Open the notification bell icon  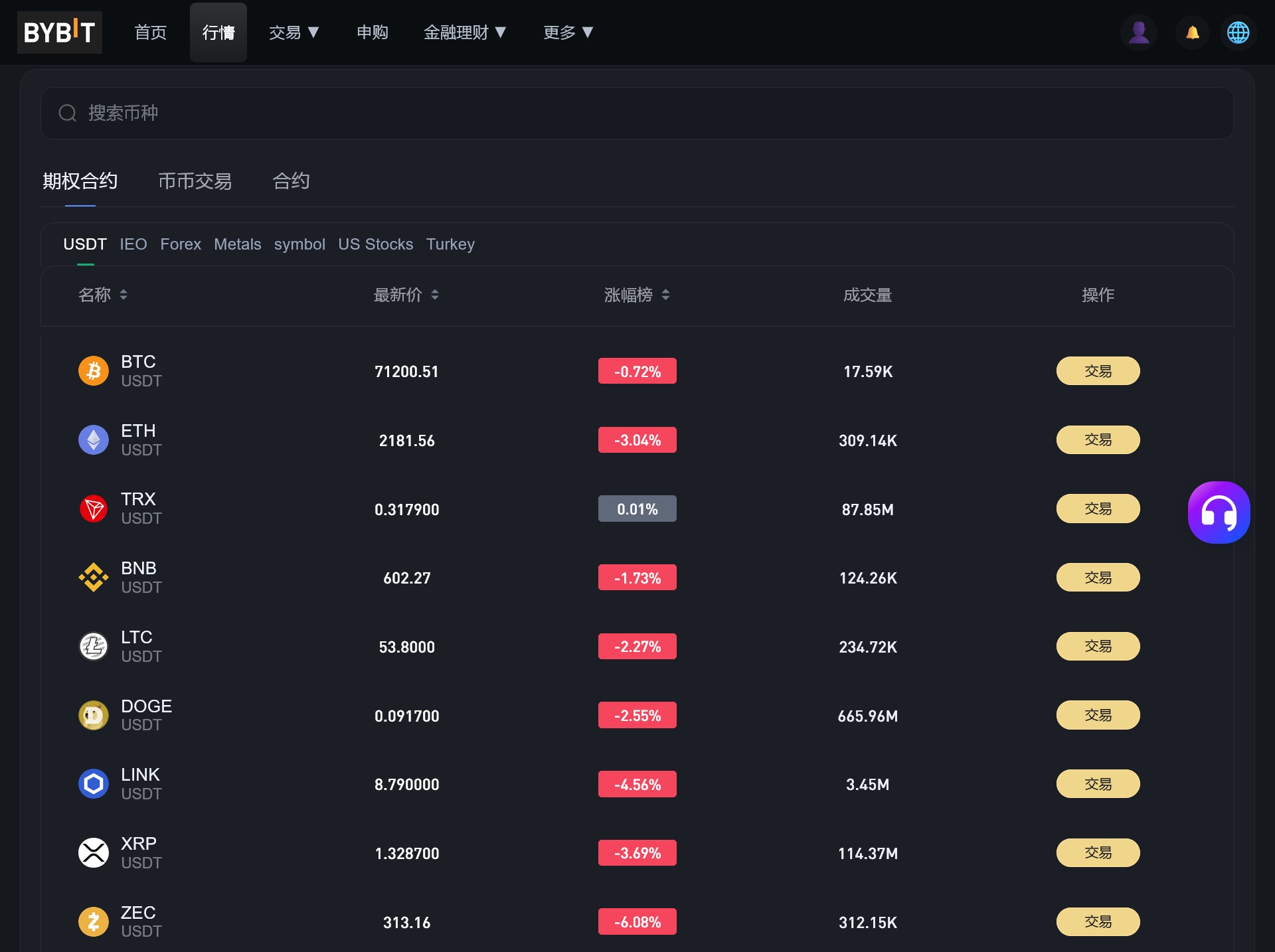[1193, 33]
